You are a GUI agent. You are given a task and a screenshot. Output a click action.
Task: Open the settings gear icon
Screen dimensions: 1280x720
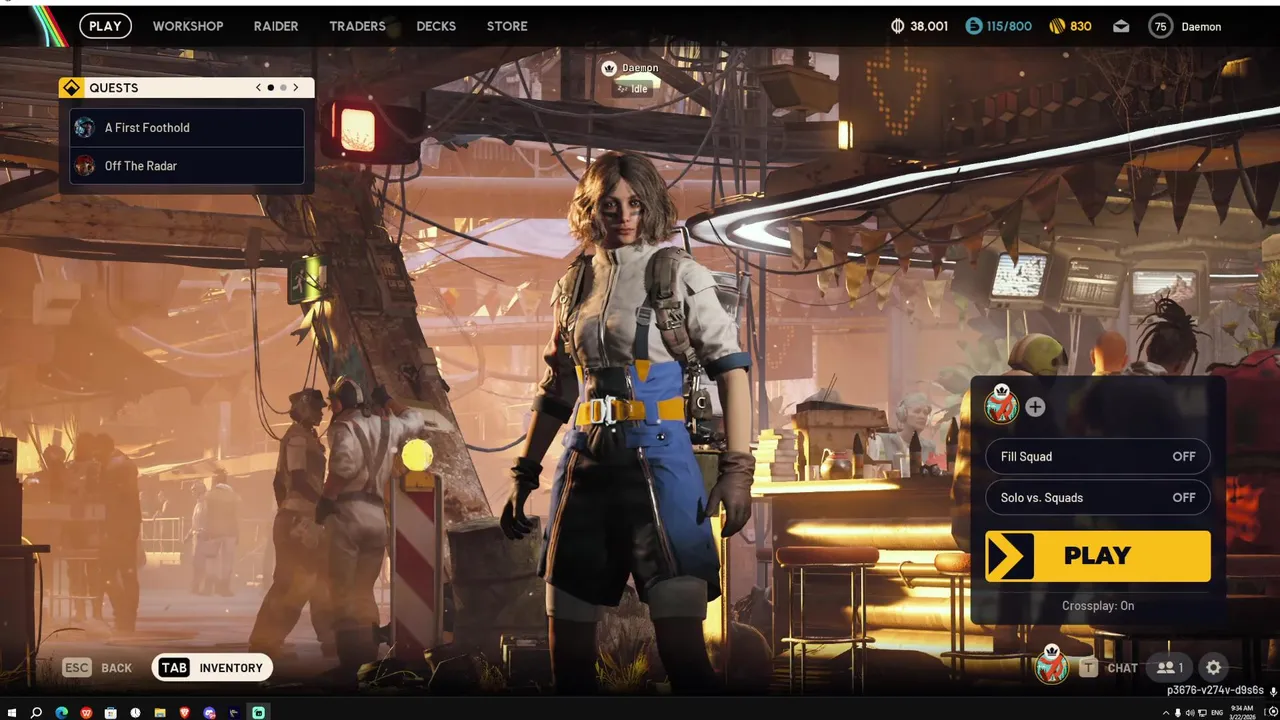1214,668
